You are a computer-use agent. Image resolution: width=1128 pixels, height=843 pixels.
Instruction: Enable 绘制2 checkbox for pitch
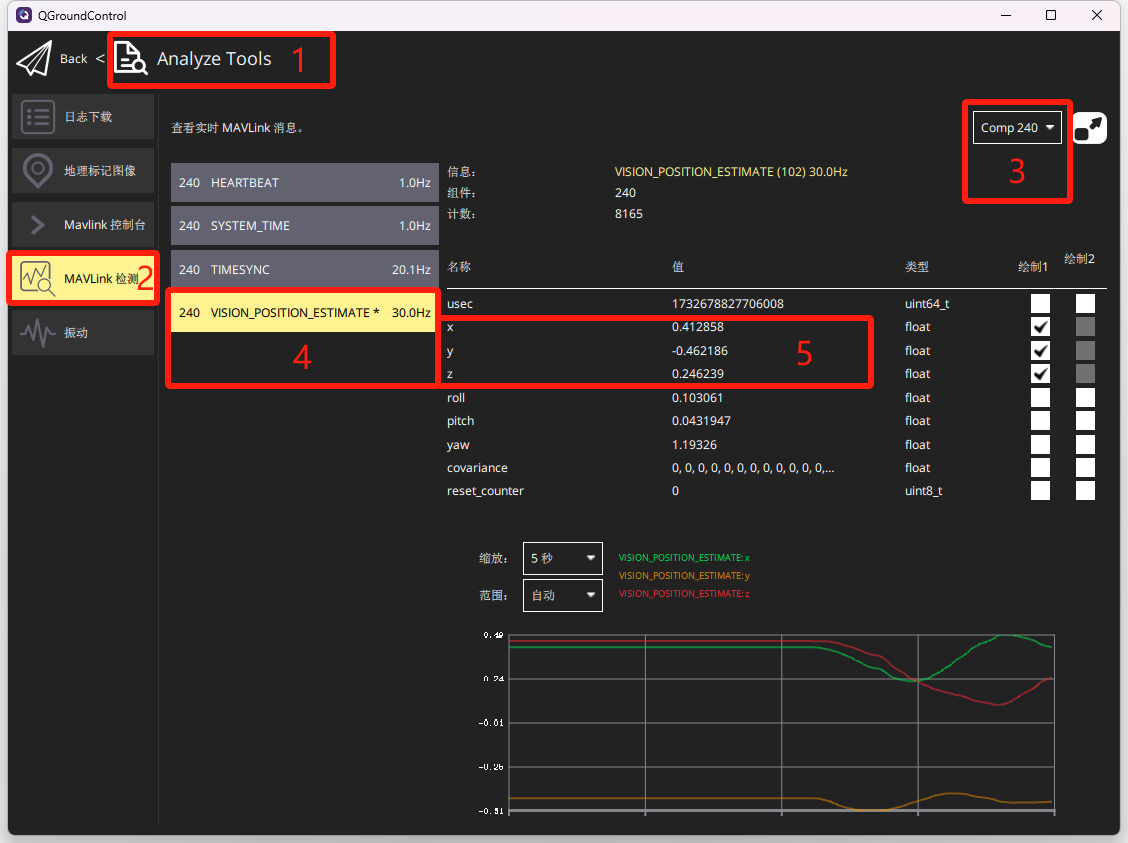[x=1085, y=421]
